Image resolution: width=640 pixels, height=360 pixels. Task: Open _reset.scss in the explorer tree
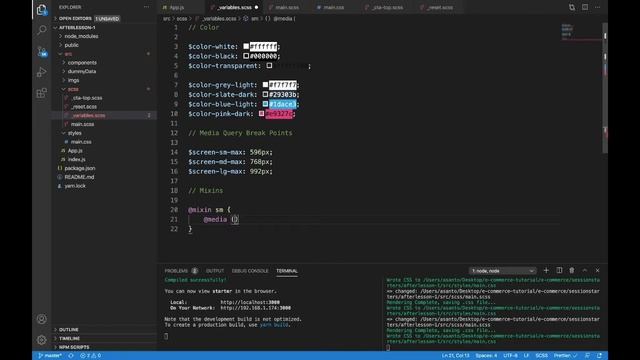pos(84,107)
